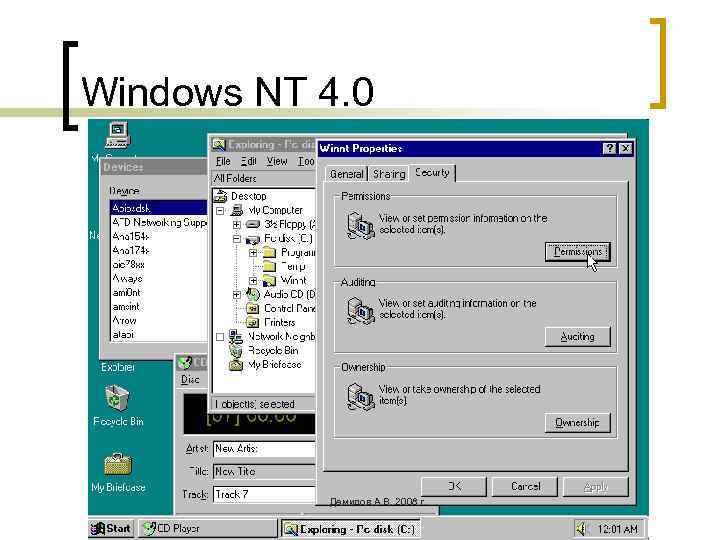Click the Ownership section computer icon

pyautogui.click(x=360, y=397)
